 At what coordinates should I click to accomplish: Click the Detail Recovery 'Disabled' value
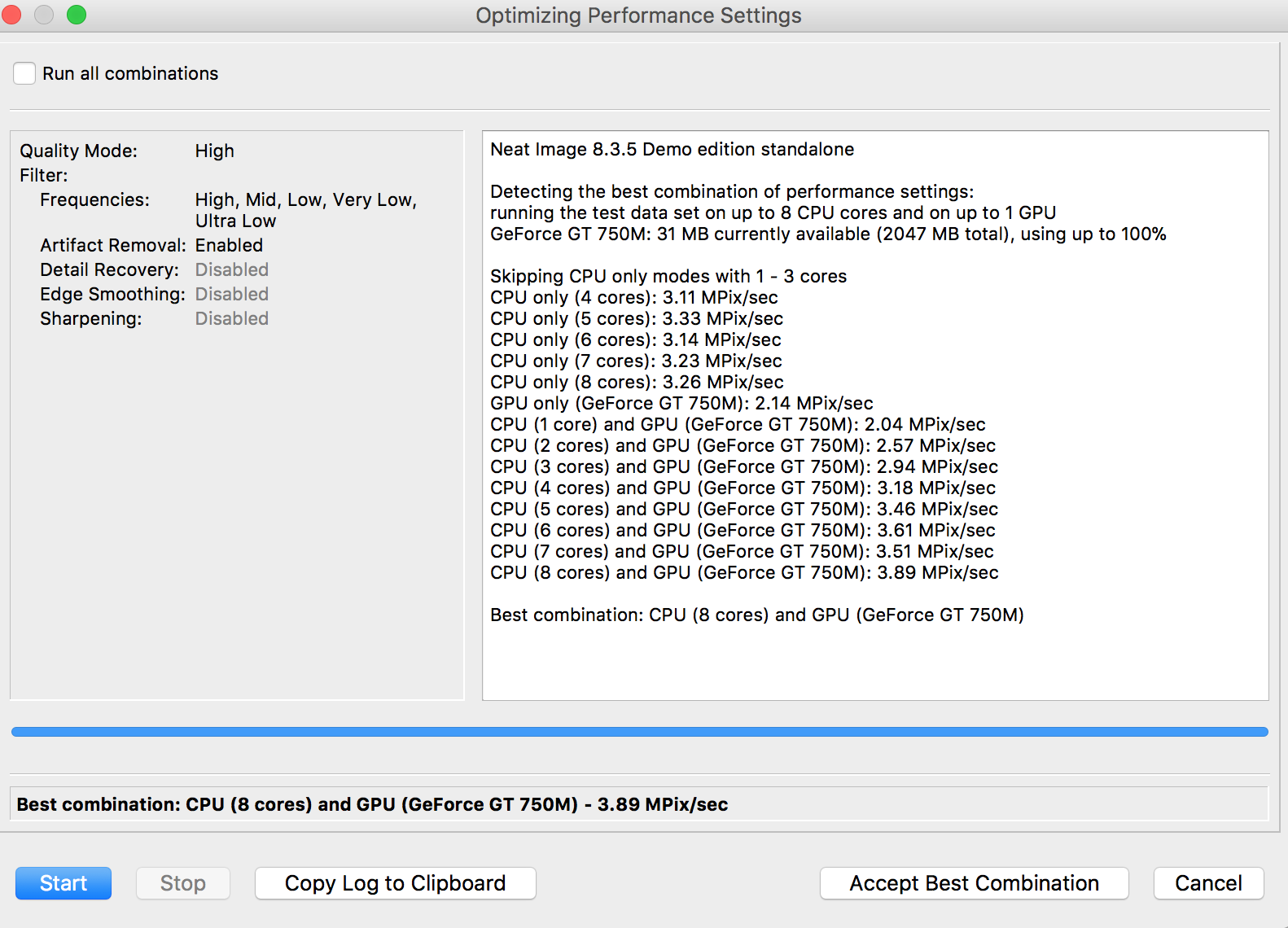pos(232,269)
